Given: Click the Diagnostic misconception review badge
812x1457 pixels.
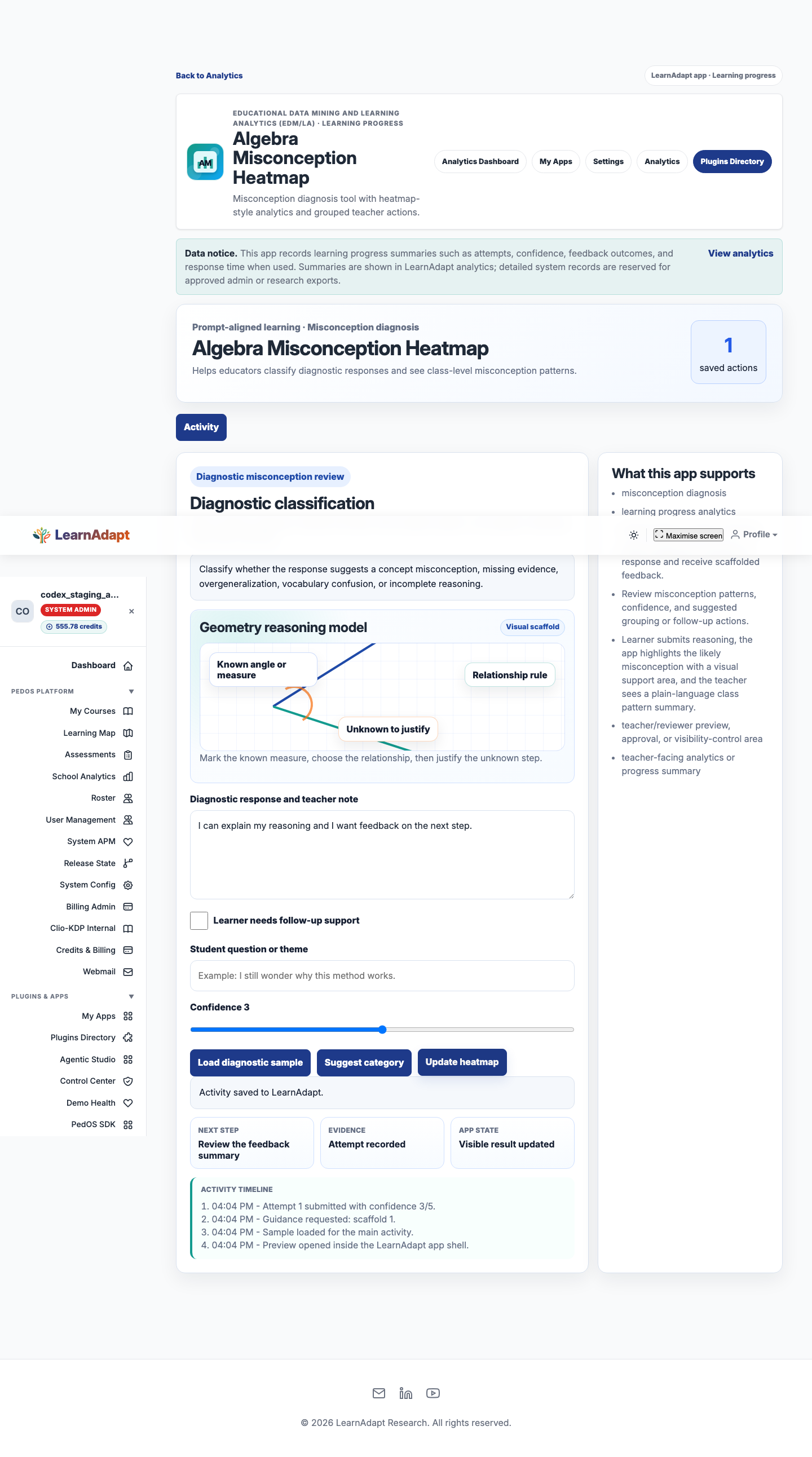Looking at the screenshot, I should (270, 477).
